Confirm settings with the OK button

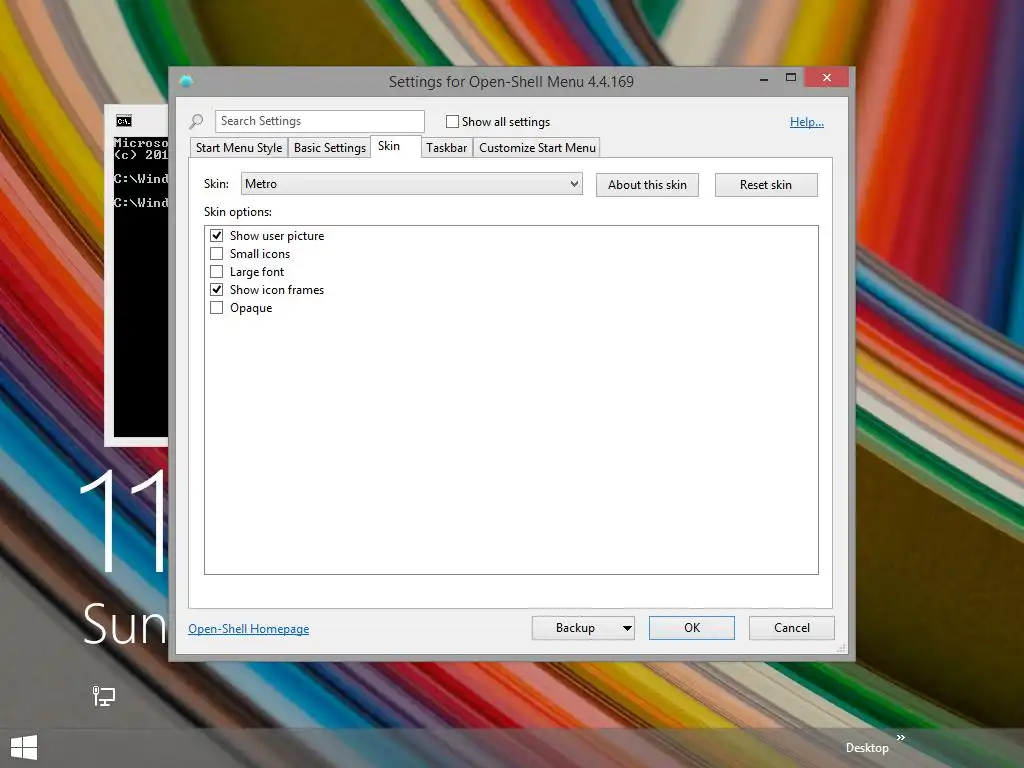point(692,628)
